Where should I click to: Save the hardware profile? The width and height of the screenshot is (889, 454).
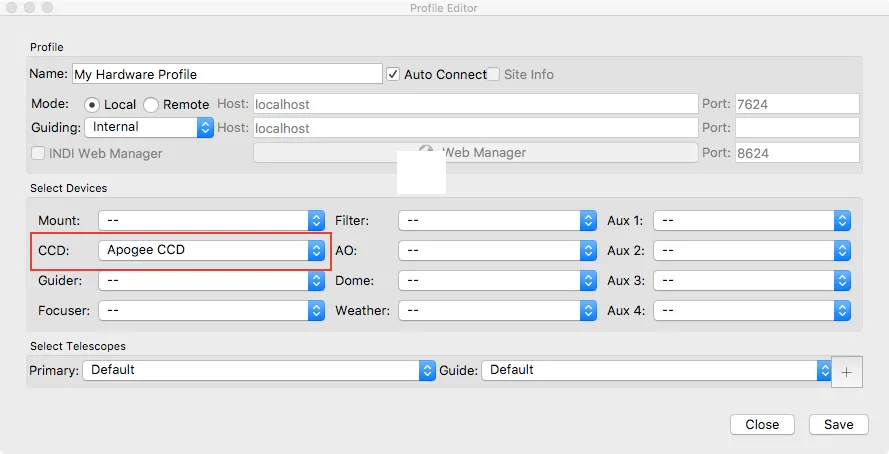(x=839, y=425)
